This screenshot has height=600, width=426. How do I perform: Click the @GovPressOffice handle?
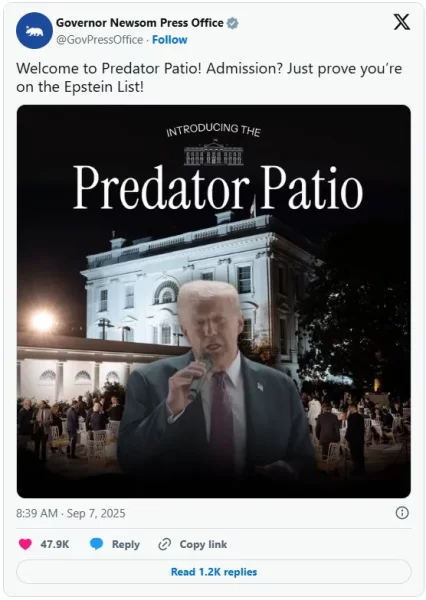pyautogui.click(x=100, y=40)
